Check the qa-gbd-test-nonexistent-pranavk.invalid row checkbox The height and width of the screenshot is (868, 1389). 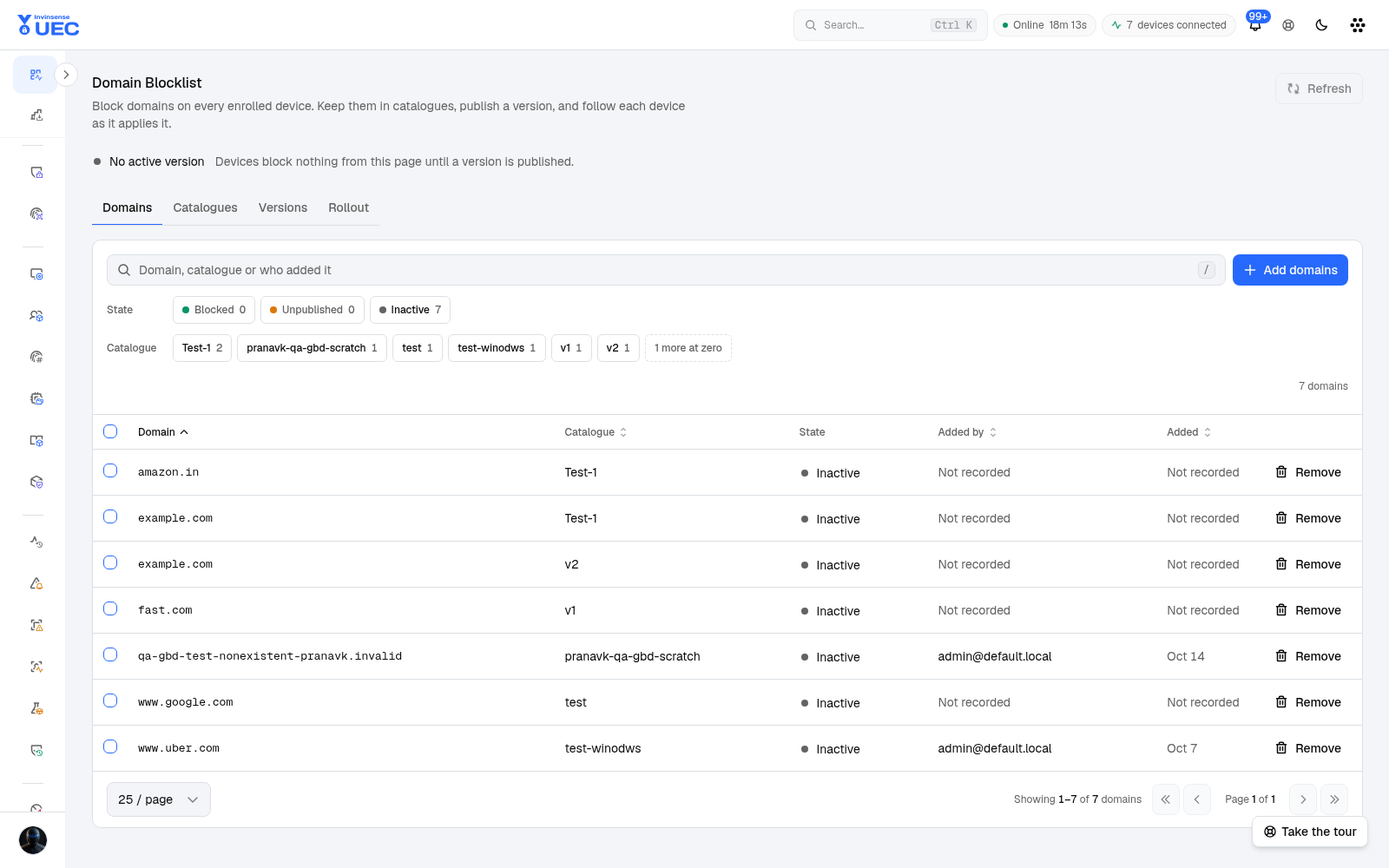[110, 654]
